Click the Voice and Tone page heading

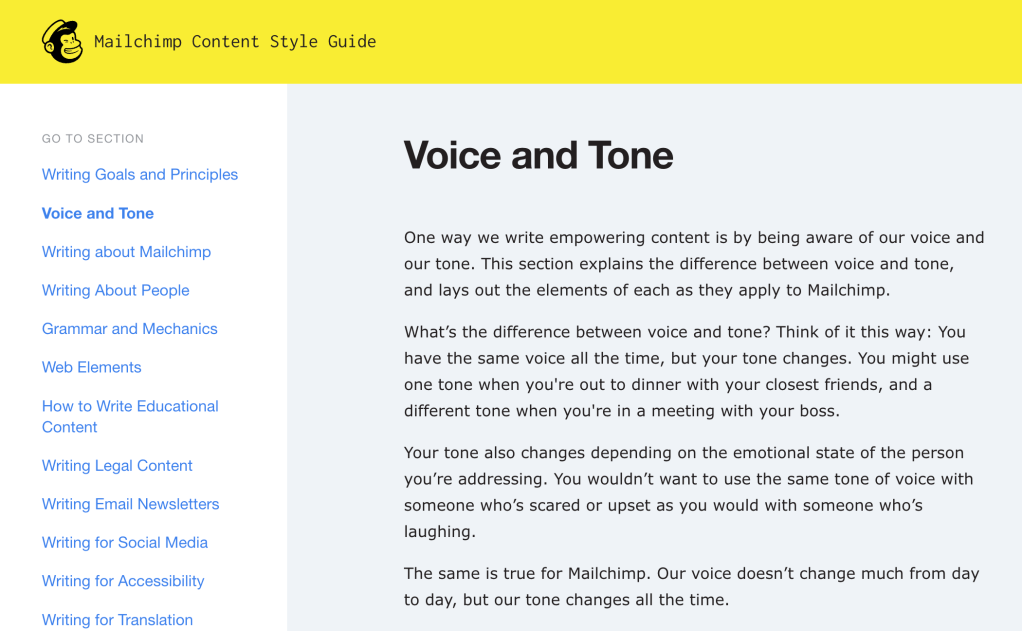pos(538,155)
